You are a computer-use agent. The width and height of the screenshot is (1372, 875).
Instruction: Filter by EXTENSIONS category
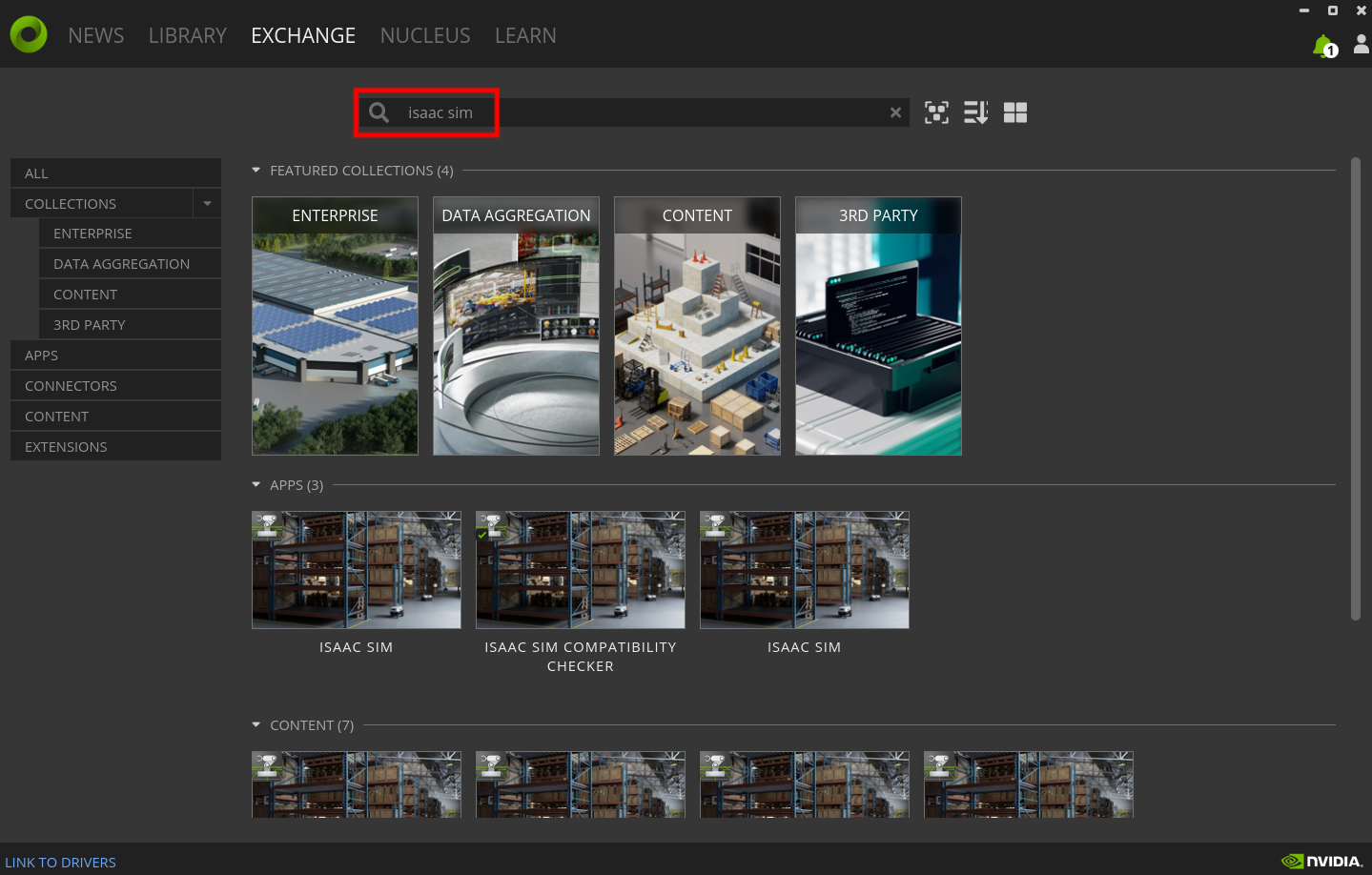point(115,447)
